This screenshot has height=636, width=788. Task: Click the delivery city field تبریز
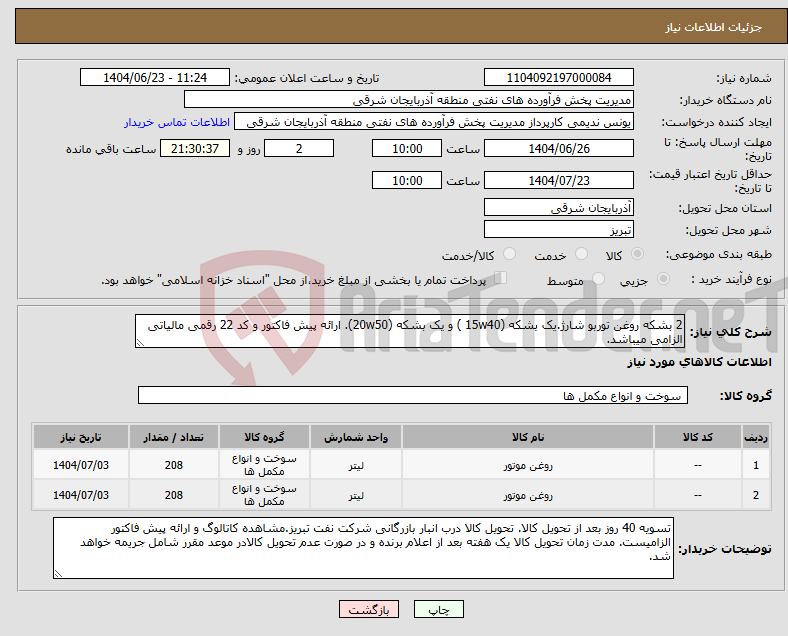[x=558, y=229]
